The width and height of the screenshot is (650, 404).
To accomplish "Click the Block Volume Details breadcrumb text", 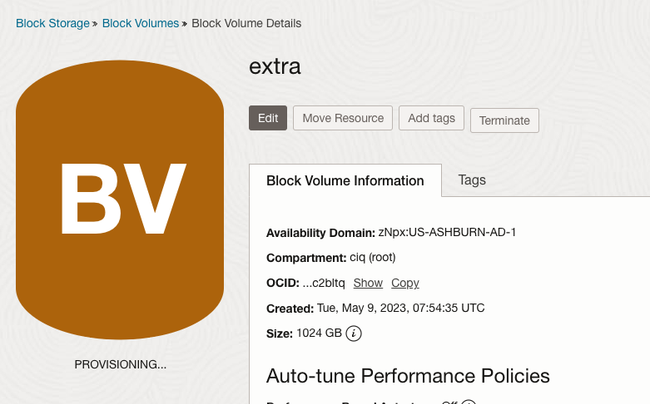I will coord(246,23).
